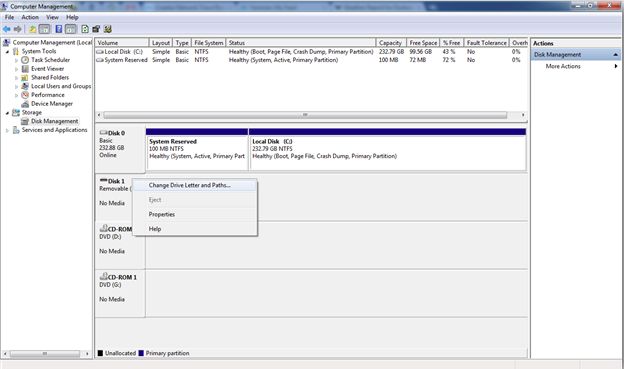The width and height of the screenshot is (624, 369).
Task: Sort by the File System column header
Action: pyautogui.click(x=209, y=43)
